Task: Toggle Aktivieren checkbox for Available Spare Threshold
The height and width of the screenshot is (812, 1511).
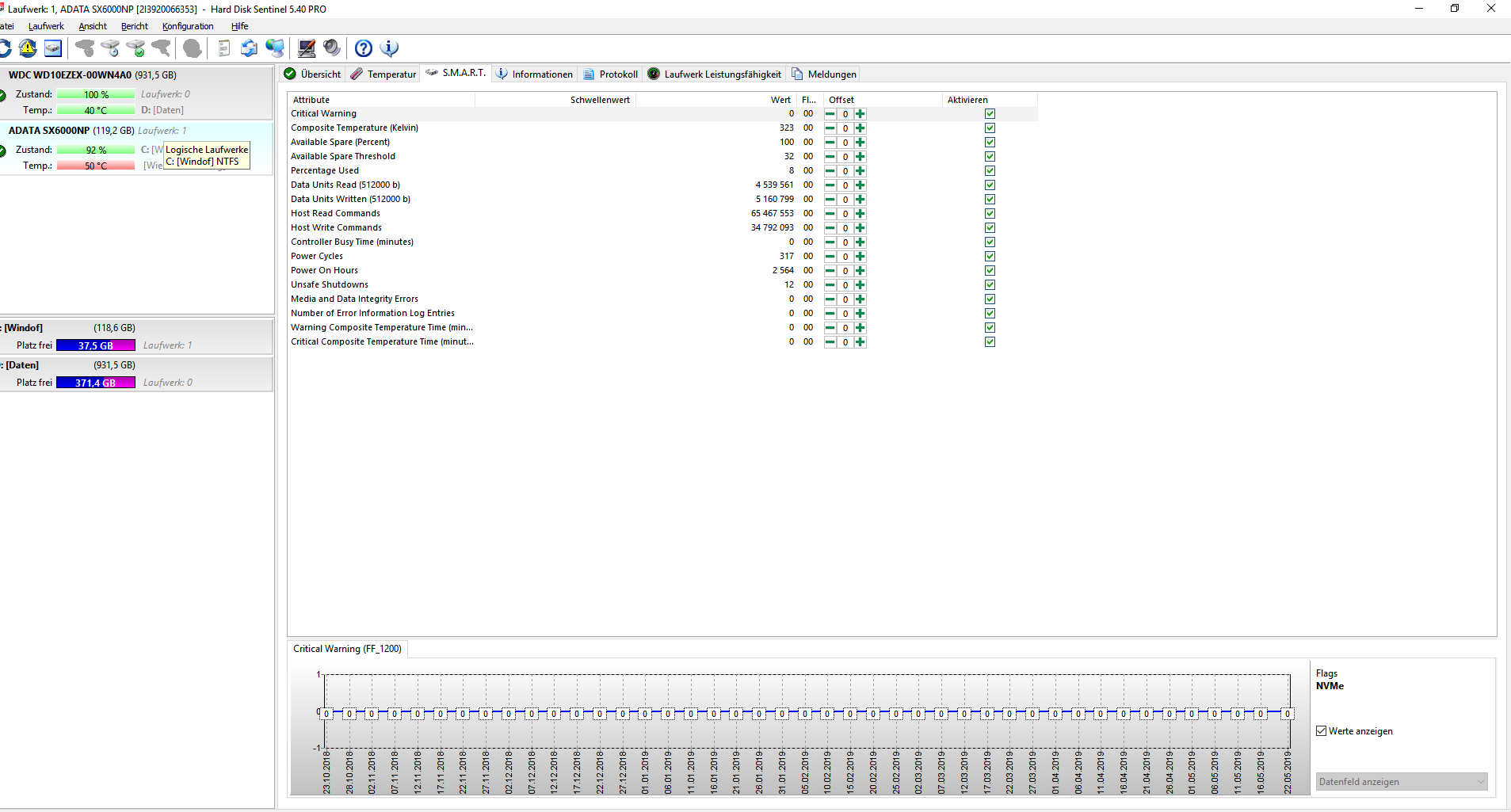Action: click(990, 157)
